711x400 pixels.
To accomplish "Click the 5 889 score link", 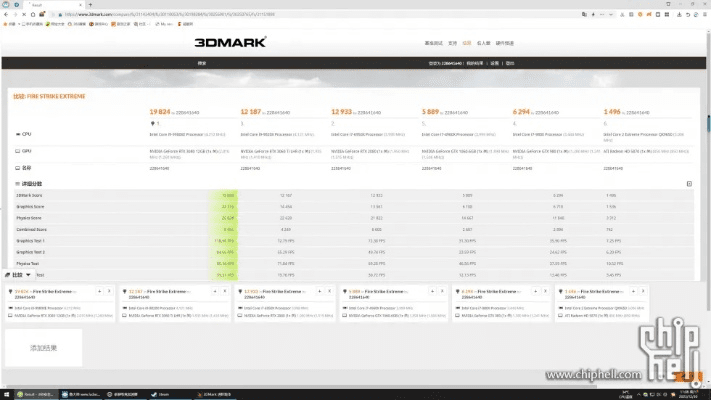I will (432, 112).
